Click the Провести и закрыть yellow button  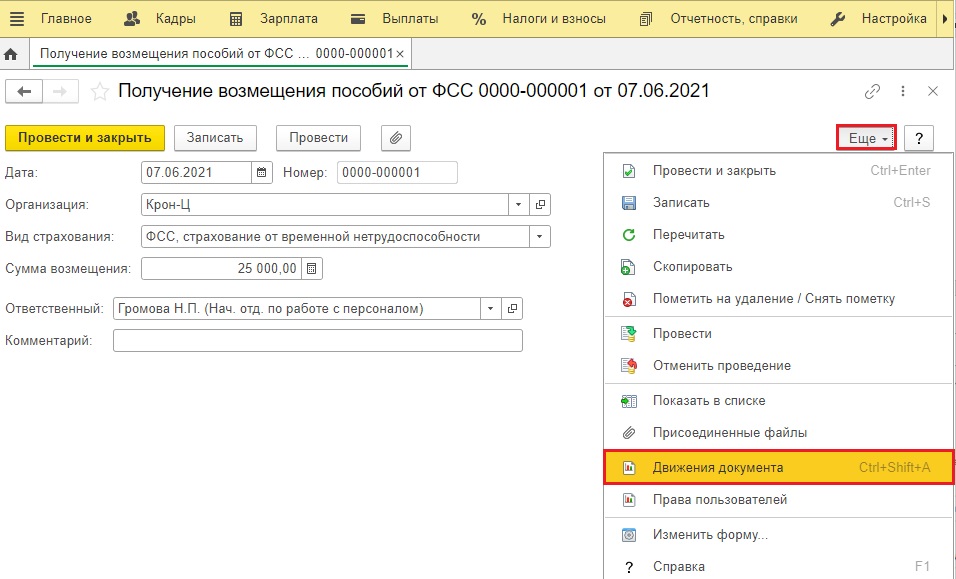(85, 138)
